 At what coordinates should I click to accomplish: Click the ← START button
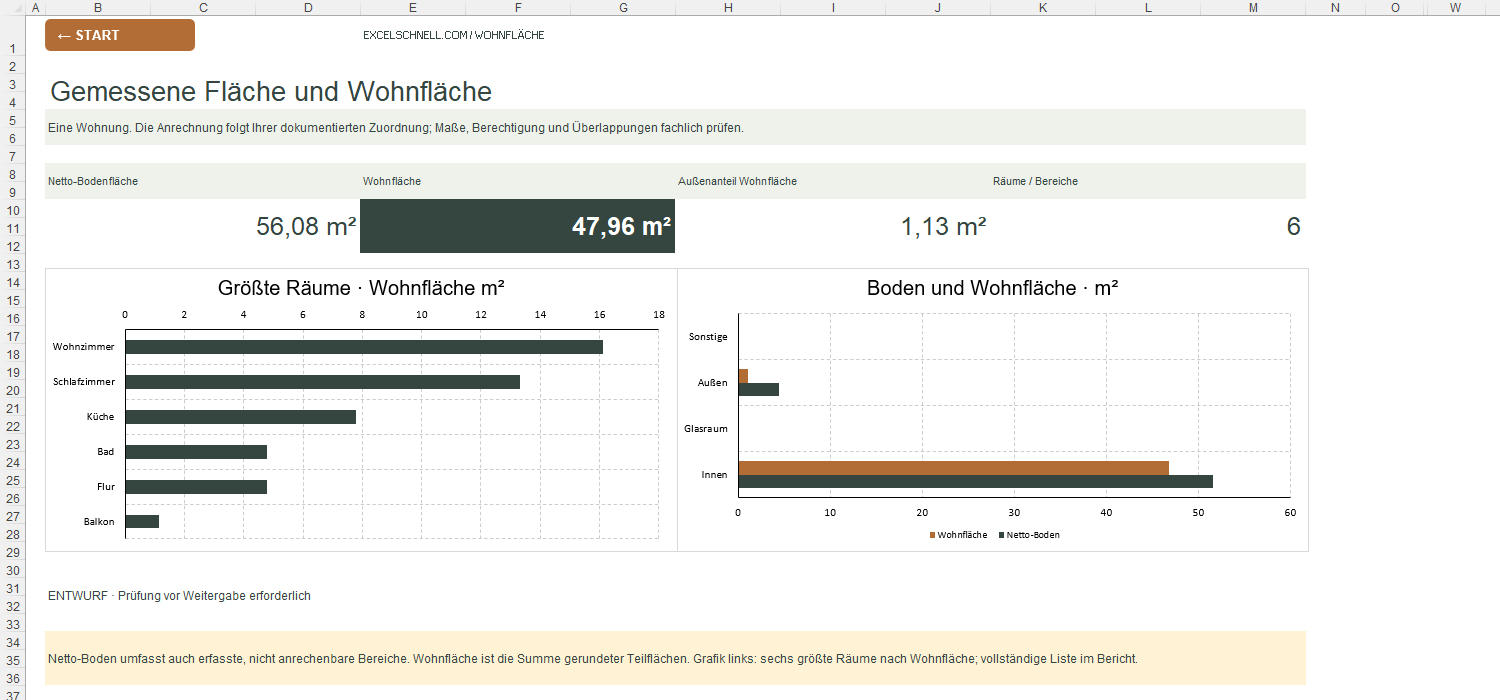click(x=120, y=35)
